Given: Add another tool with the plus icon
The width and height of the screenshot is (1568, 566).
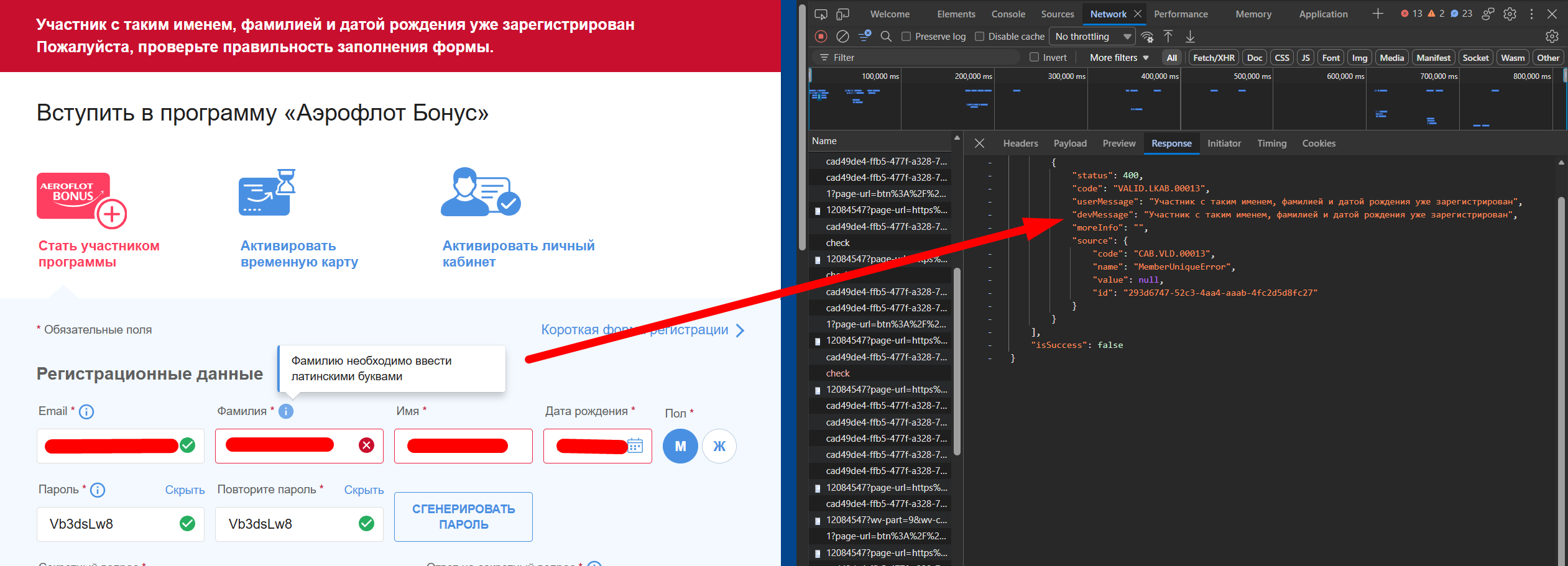Looking at the screenshot, I should [x=1378, y=14].
